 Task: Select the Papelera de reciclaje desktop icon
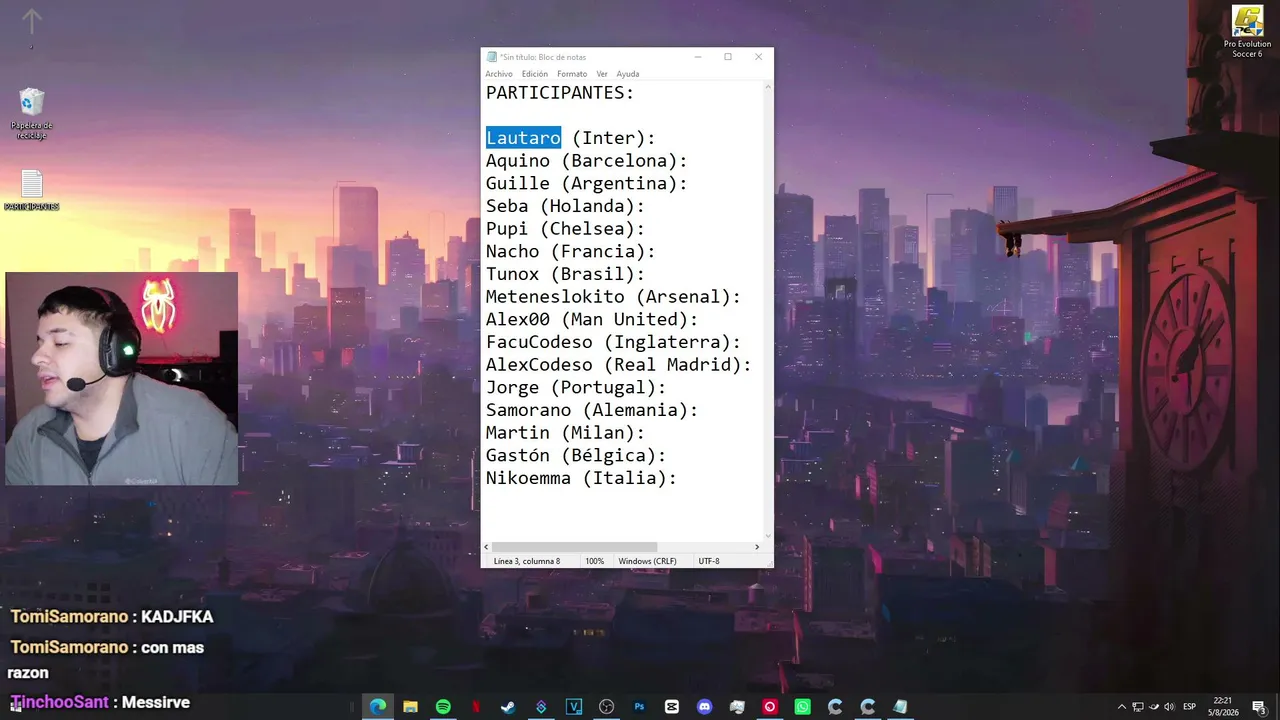tap(32, 113)
